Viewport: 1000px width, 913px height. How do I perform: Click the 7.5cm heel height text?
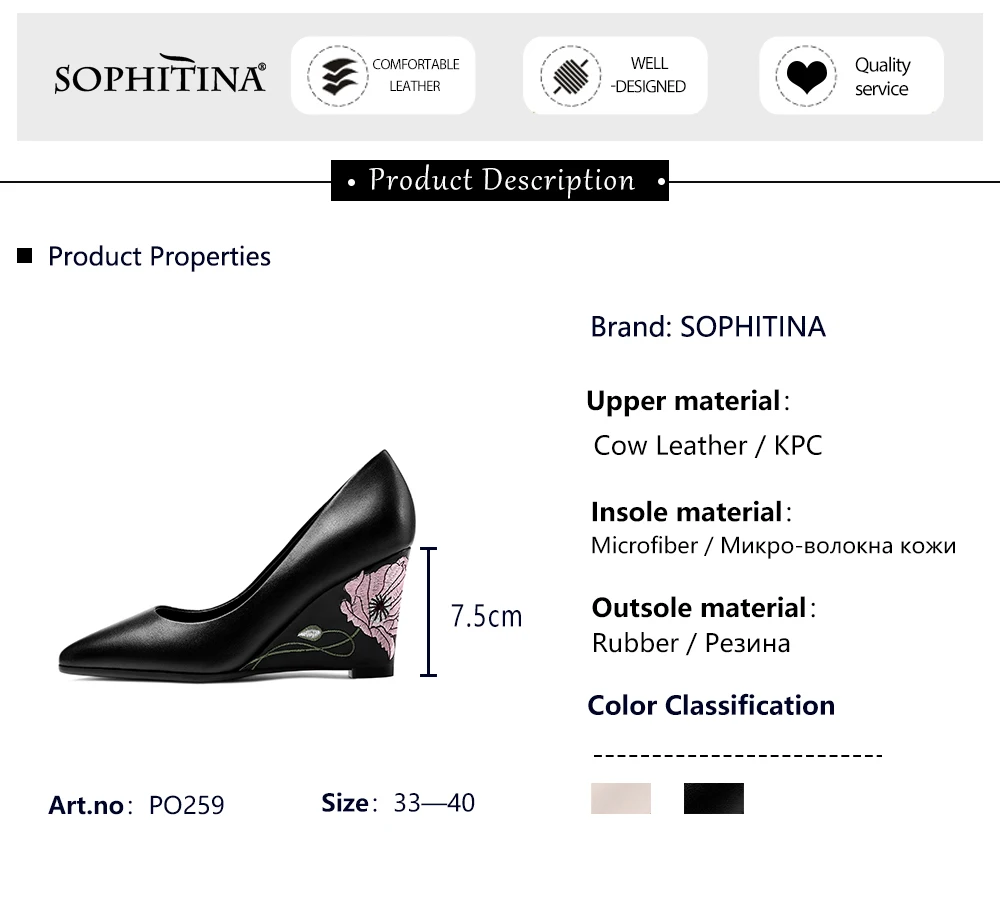tap(487, 615)
